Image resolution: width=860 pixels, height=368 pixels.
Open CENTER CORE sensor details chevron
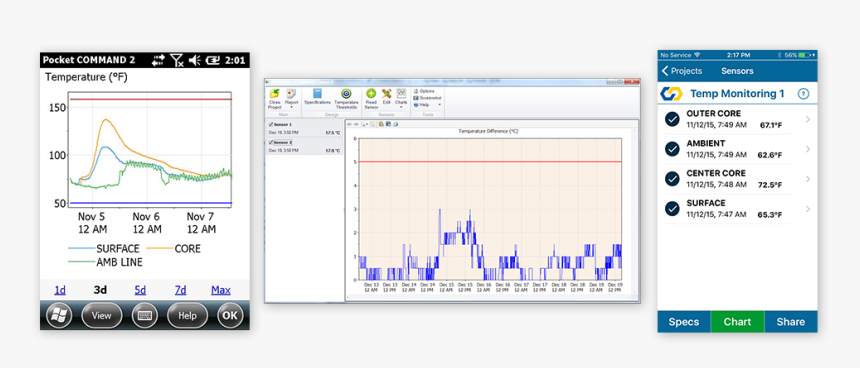(808, 179)
